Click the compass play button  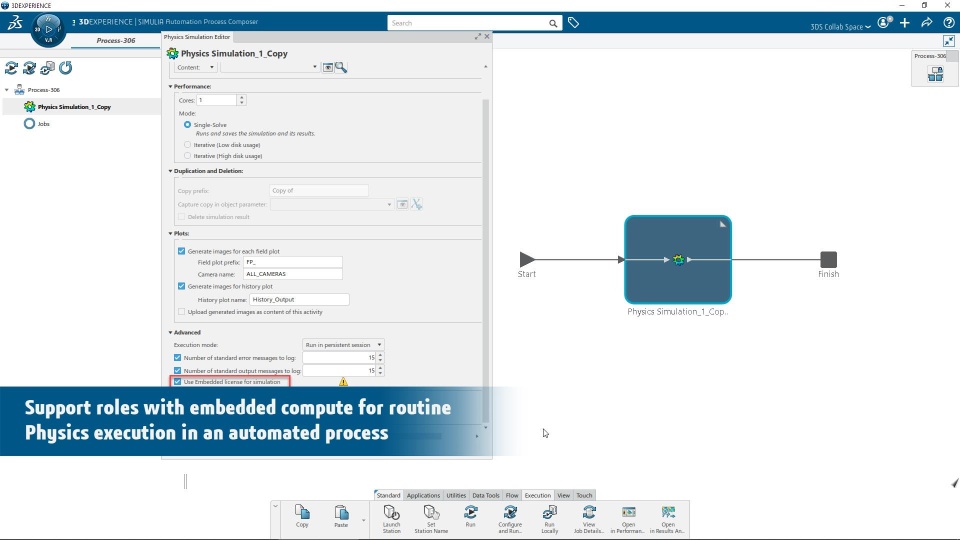pos(48,29)
